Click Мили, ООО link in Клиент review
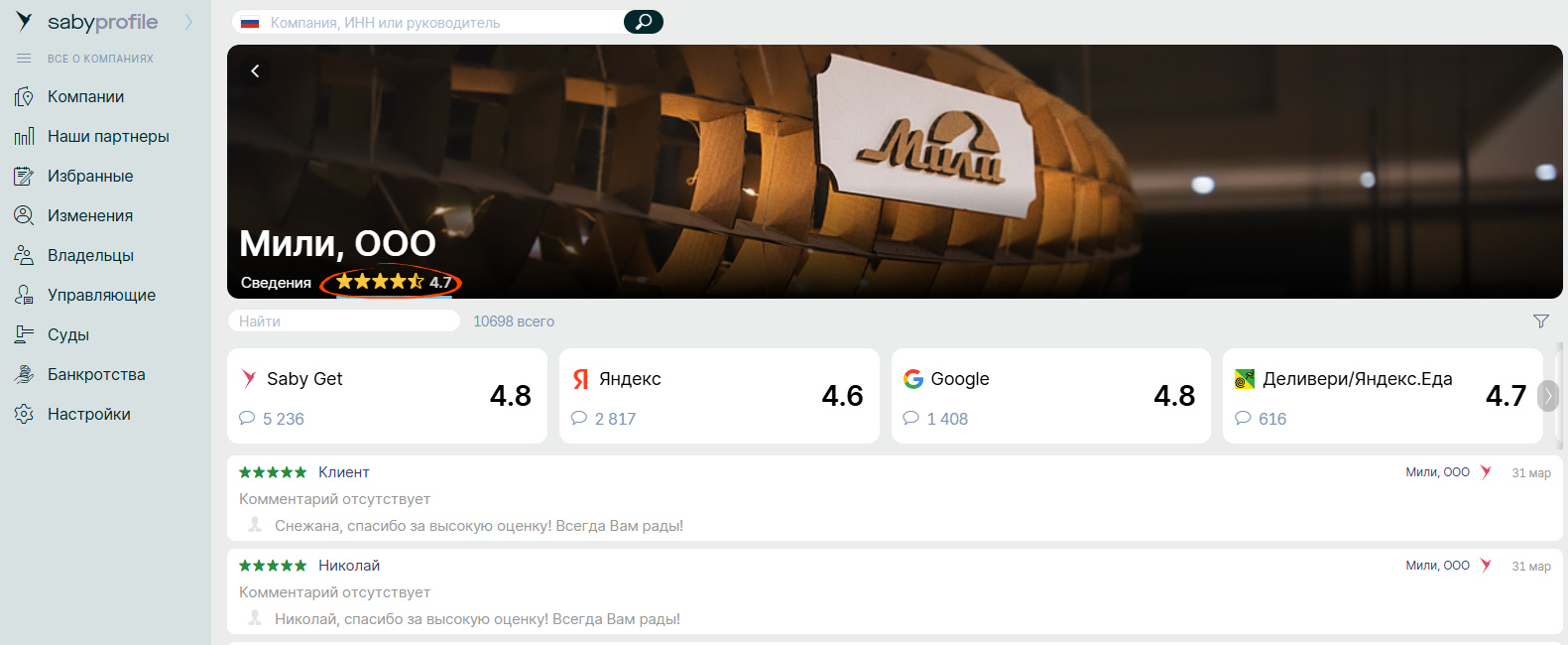 coord(1437,472)
